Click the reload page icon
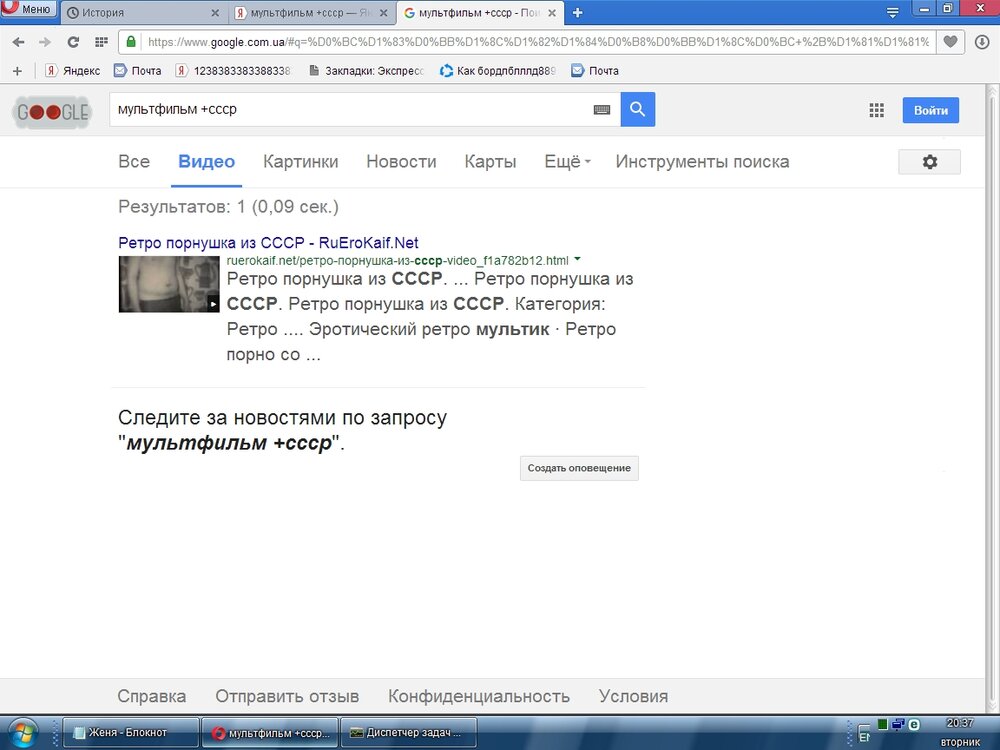This screenshot has height=750, width=1000. 73,42
